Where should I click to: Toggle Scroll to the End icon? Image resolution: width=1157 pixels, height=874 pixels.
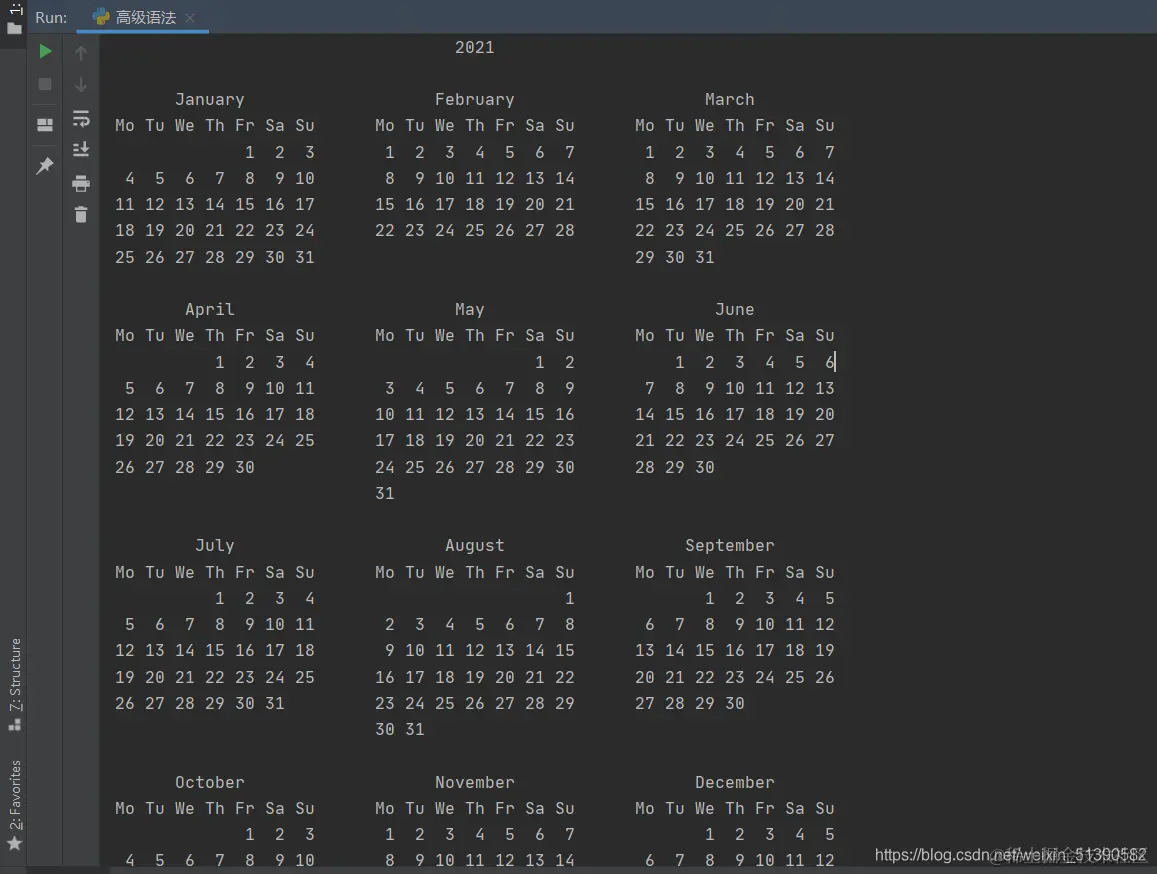(81, 150)
